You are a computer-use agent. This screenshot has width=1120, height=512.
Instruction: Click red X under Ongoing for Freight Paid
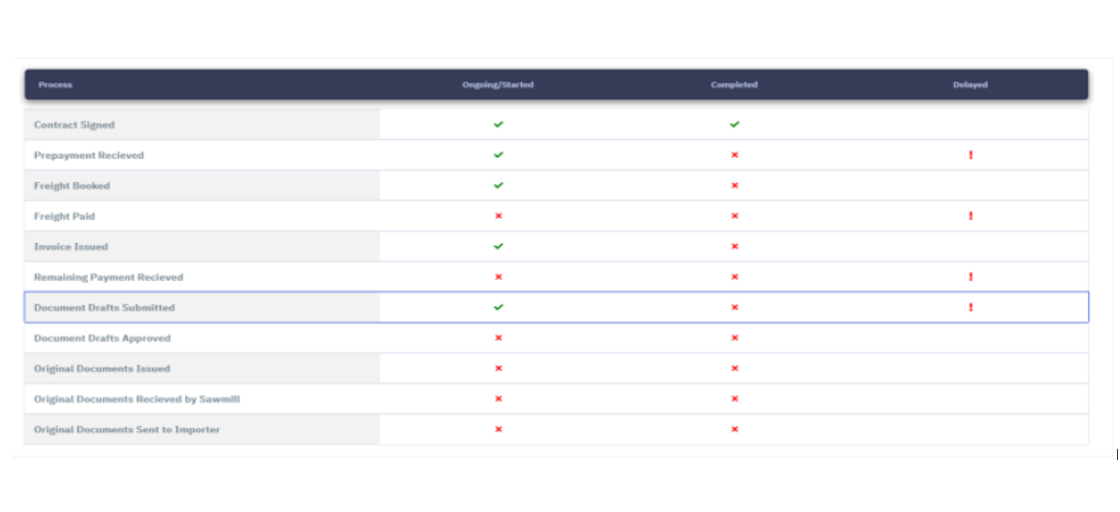tap(498, 216)
